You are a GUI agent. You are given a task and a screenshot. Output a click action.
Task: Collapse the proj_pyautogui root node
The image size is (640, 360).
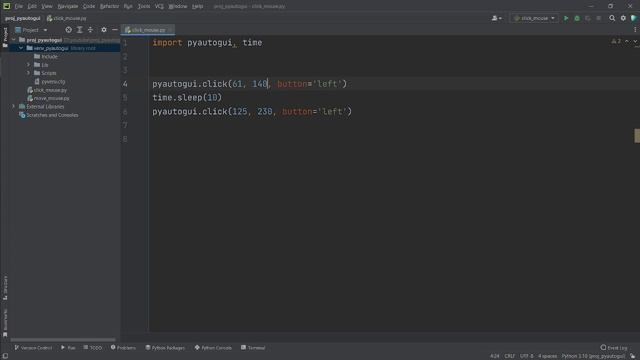coord(13,40)
